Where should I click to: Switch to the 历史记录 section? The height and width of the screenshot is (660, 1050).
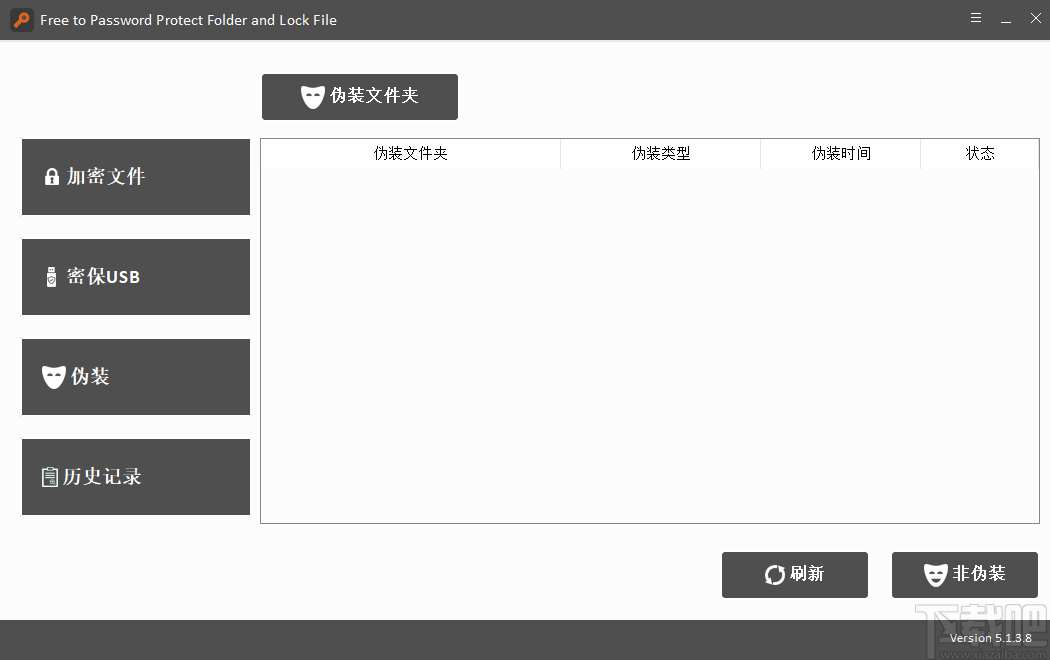coord(135,477)
